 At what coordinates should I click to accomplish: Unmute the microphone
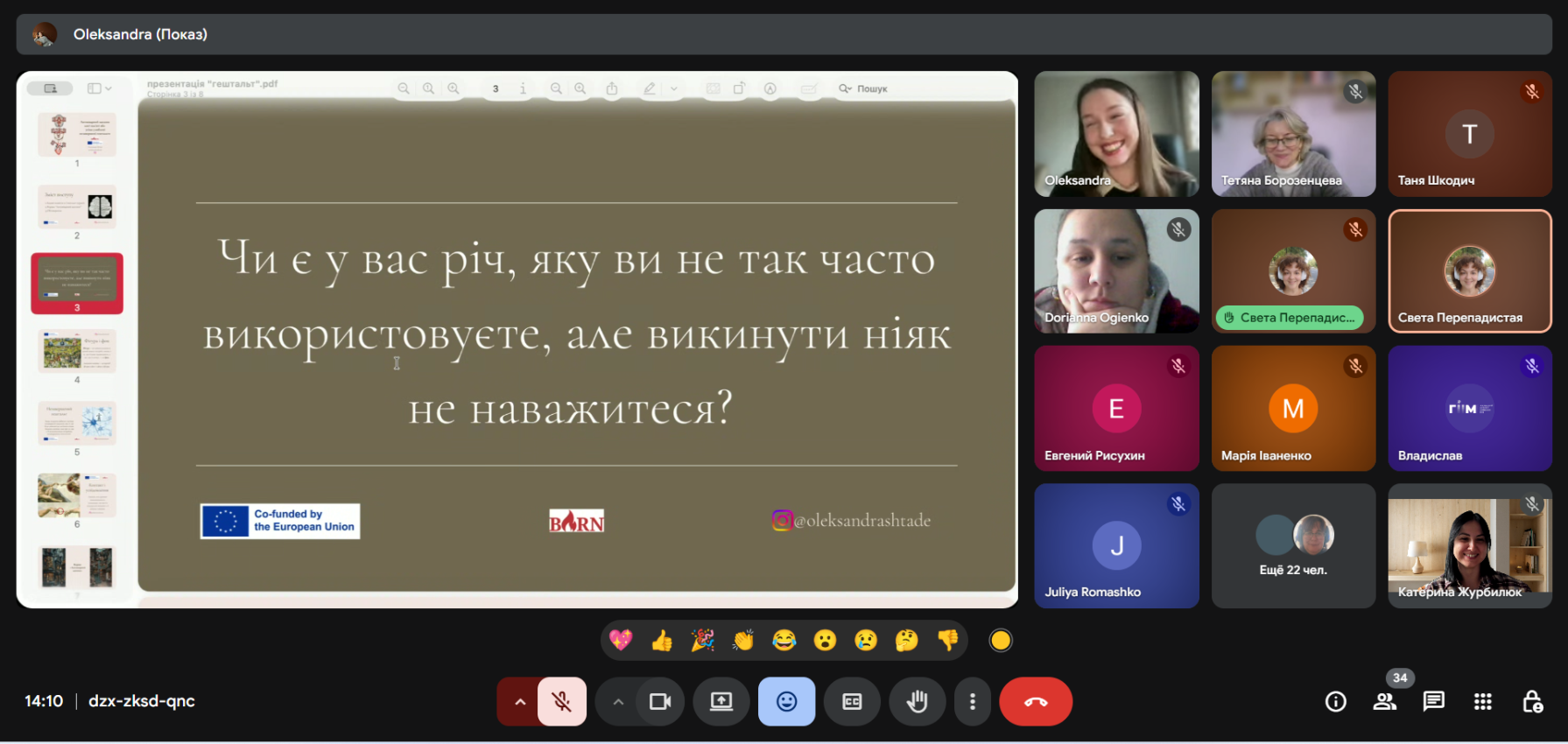(x=562, y=701)
